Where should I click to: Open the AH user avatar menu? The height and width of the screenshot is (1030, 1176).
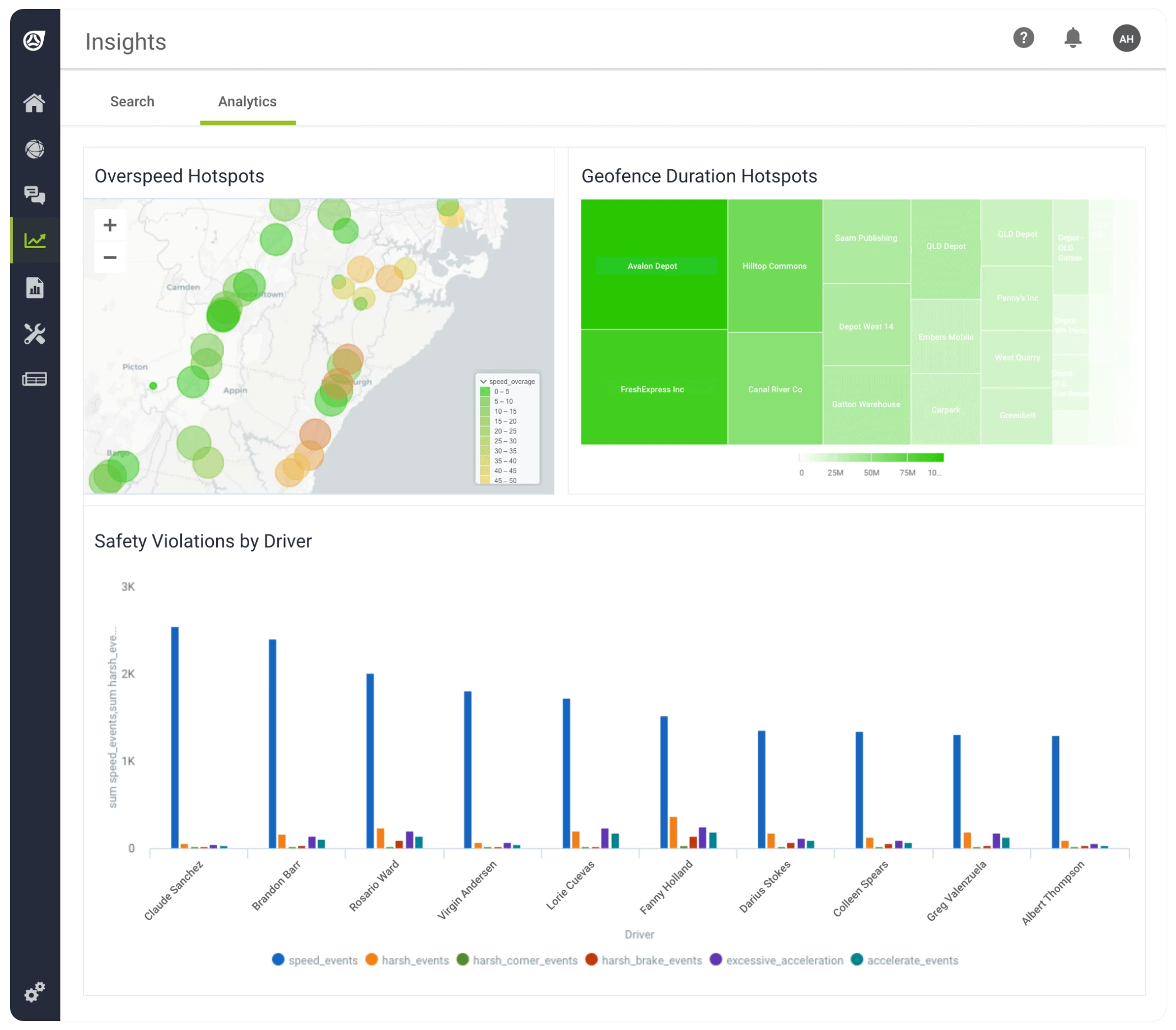(x=1126, y=39)
